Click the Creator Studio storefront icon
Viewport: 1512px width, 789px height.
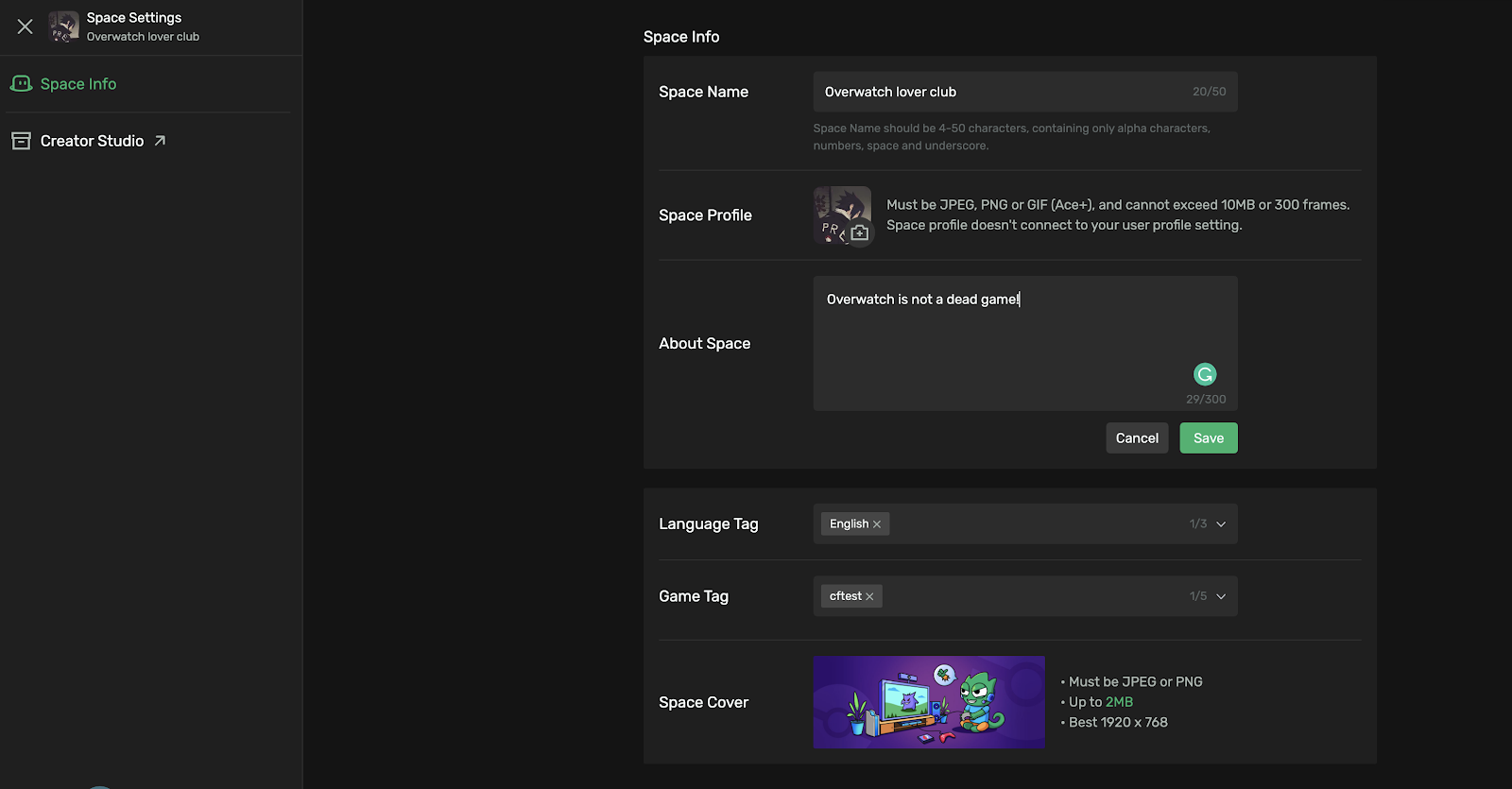(x=21, y=141)
